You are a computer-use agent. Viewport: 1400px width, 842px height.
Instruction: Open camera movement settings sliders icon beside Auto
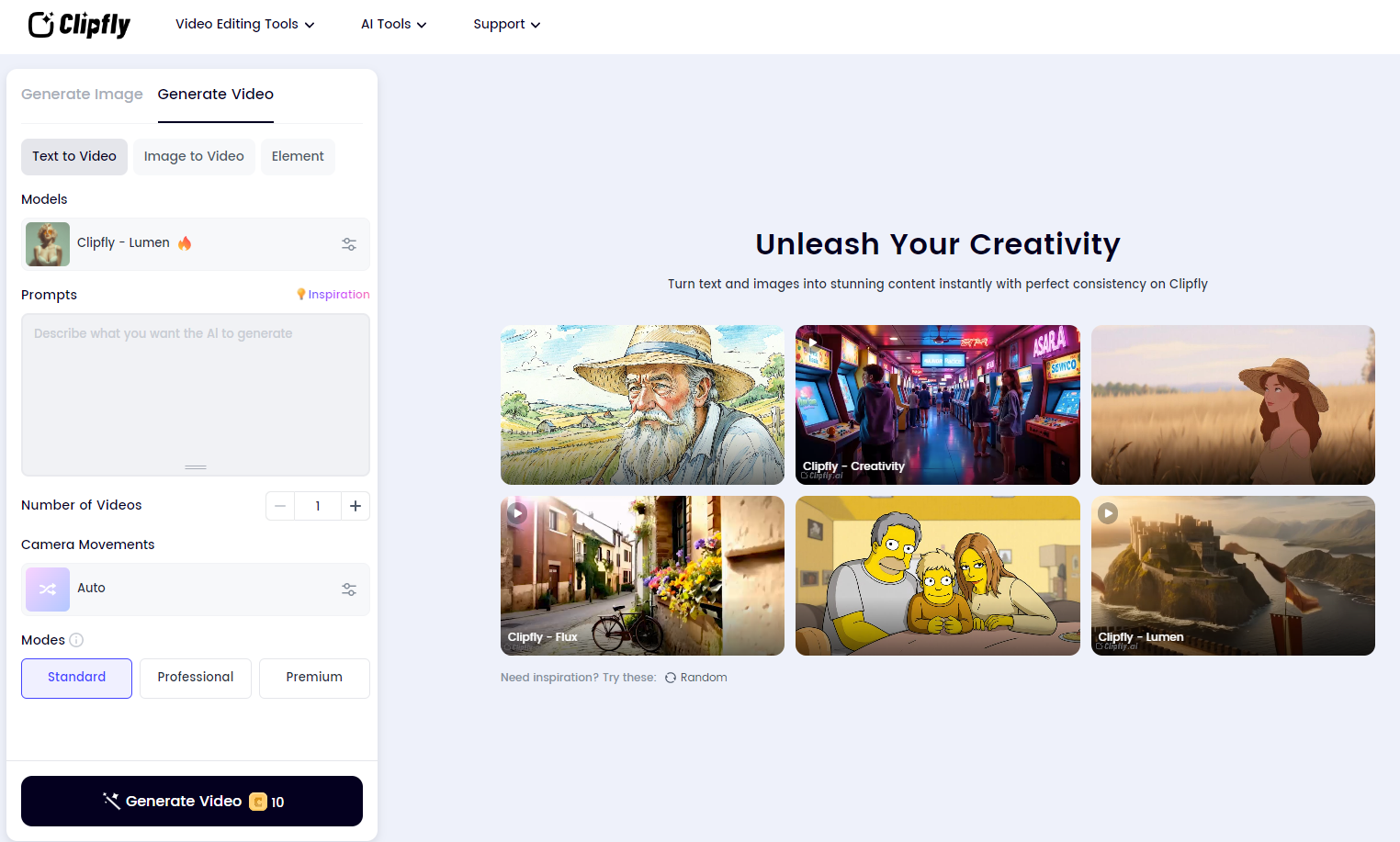pyautogui.click(x=349, y=589)
